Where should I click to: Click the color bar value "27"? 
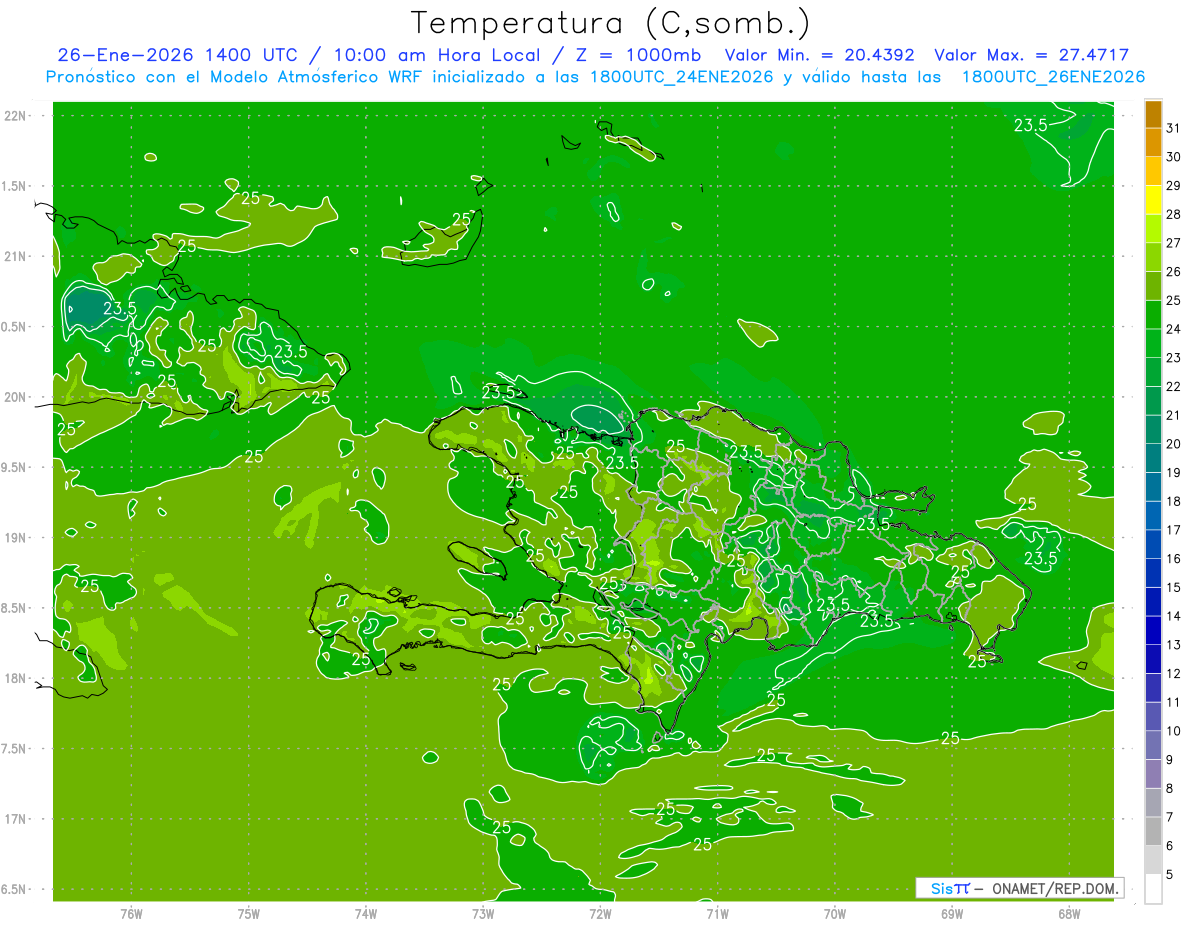pyautogui.click(x=1173, y=242)
